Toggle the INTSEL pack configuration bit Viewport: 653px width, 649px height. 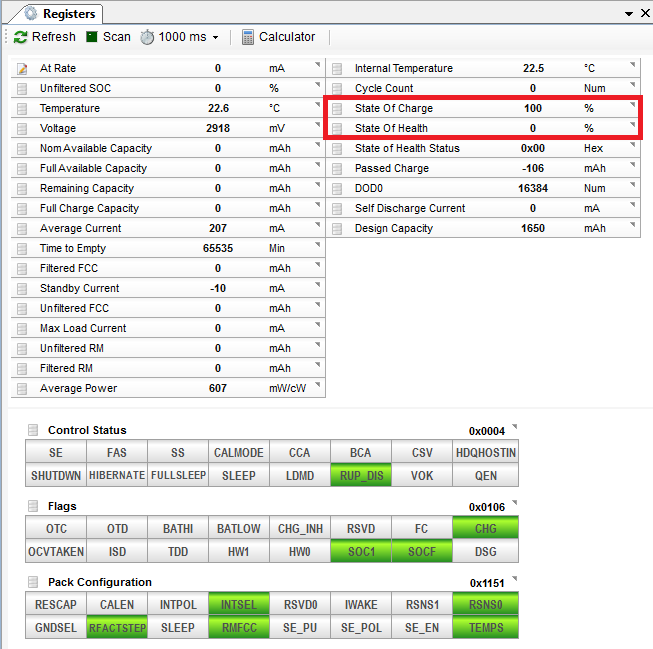[239, 604]
